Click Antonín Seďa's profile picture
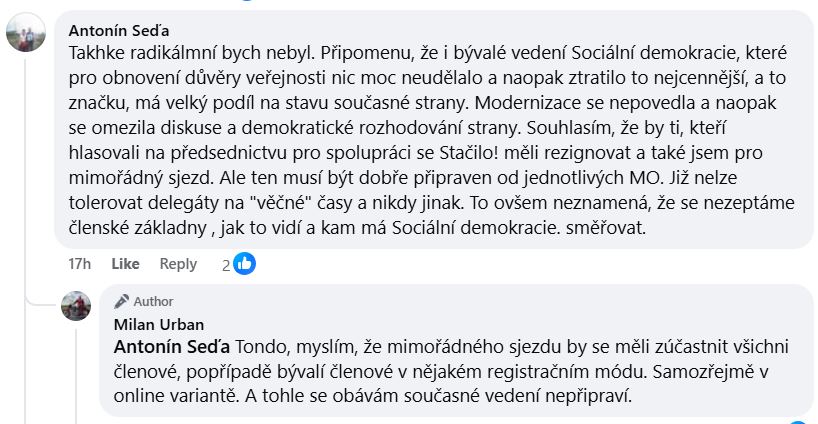The image size is (818, 424). pos(25,35)
